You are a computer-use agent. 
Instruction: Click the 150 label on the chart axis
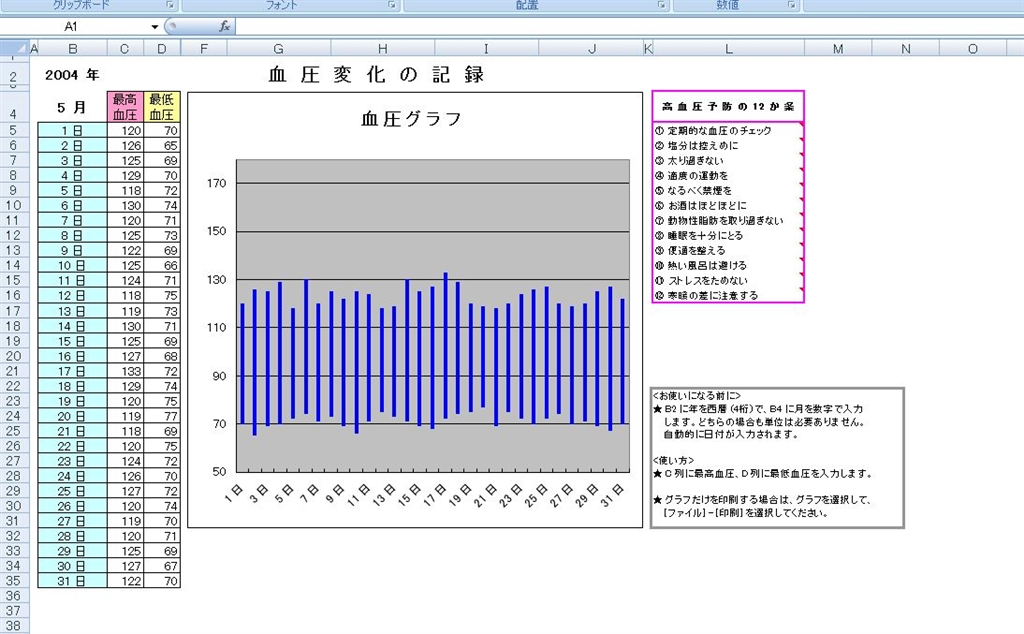217,231
